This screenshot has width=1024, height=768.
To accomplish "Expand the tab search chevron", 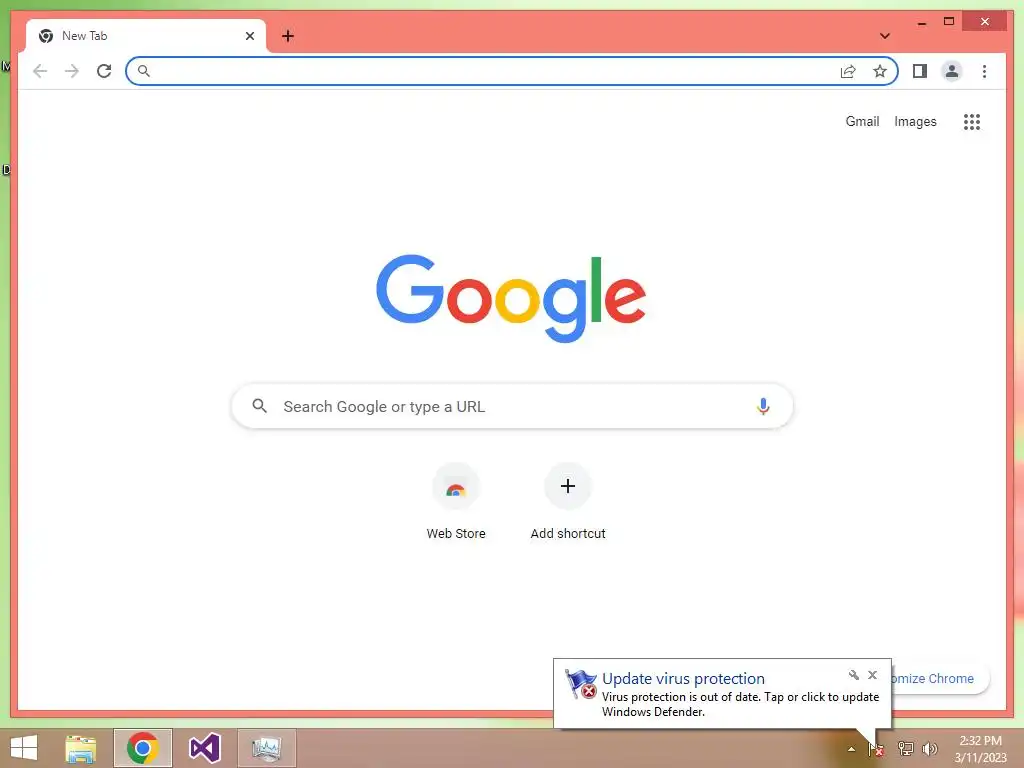I will point(884,36).
